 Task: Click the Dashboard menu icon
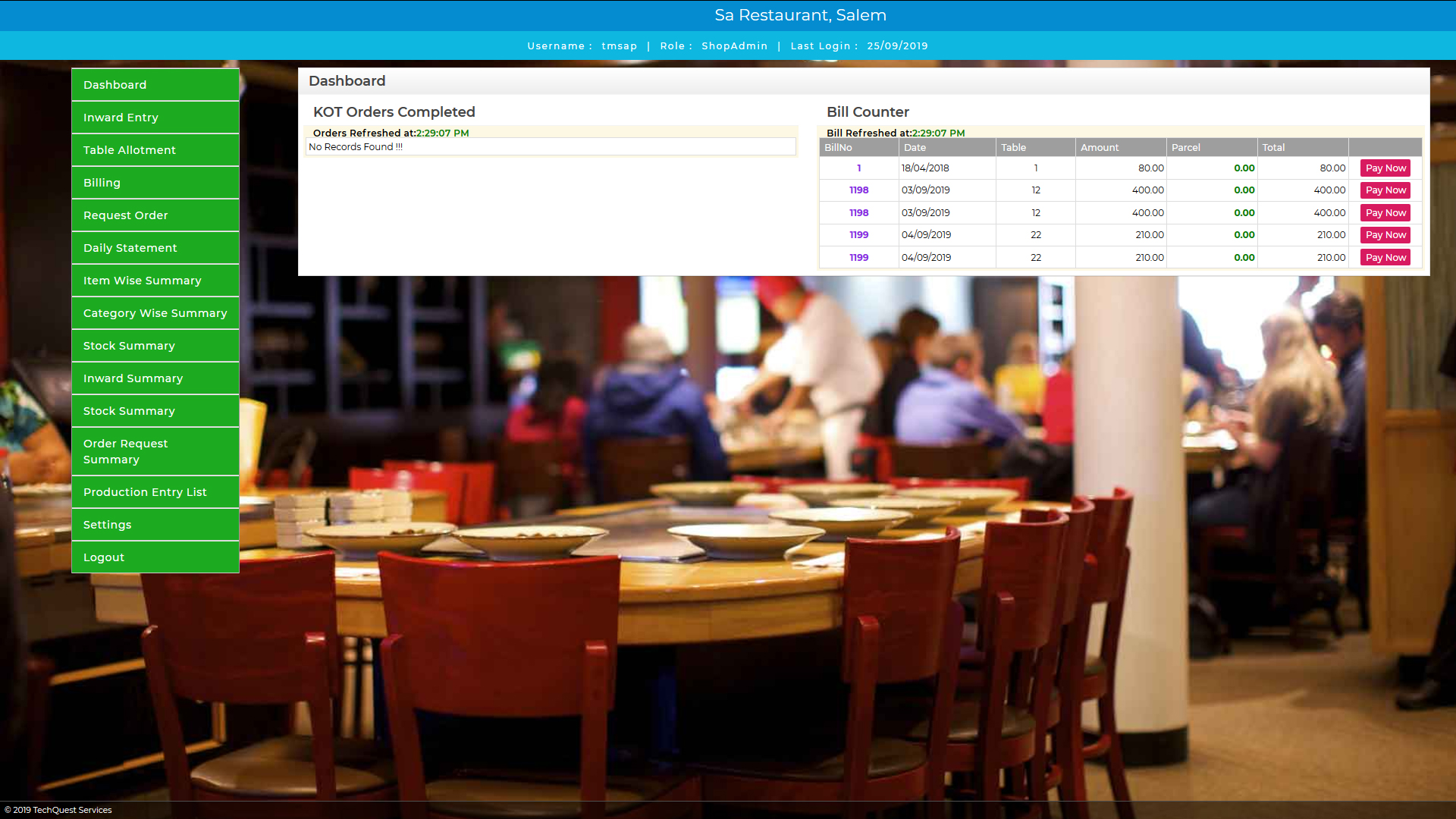(155, 84)
